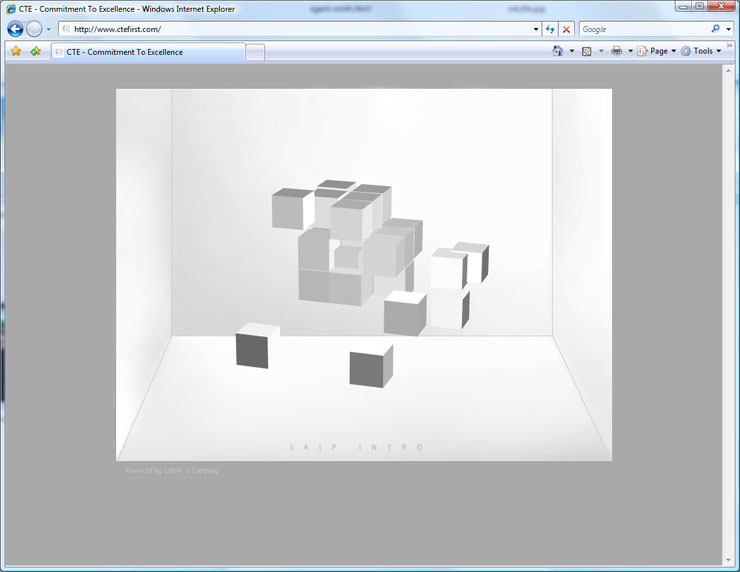Click the Refresh page icon

pos(550,29)
